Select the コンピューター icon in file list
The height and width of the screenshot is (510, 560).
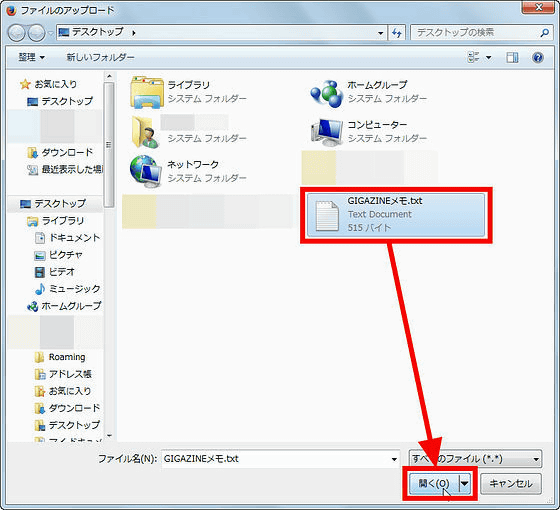coord(327,132)
